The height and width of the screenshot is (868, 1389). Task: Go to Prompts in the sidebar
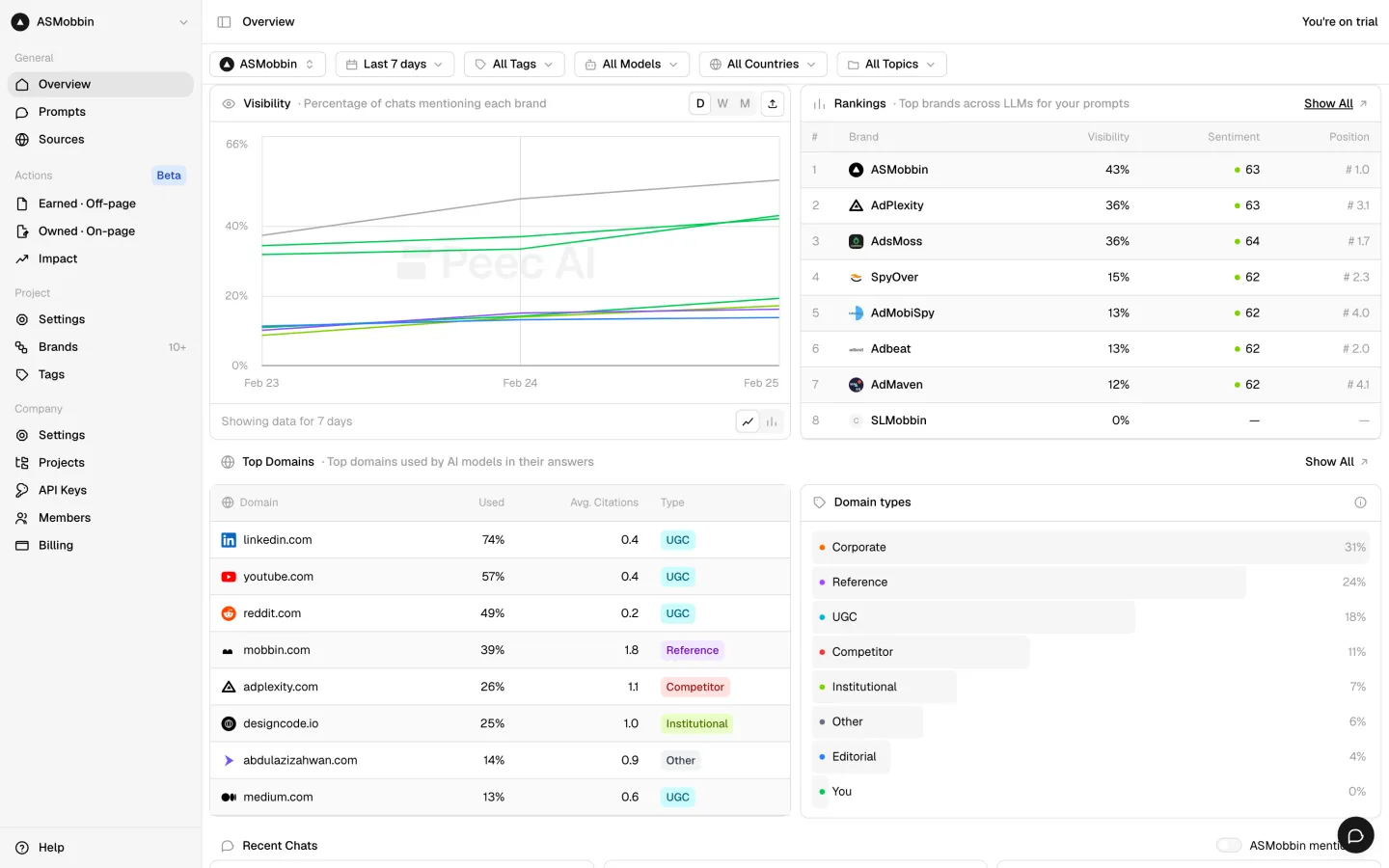100,112
